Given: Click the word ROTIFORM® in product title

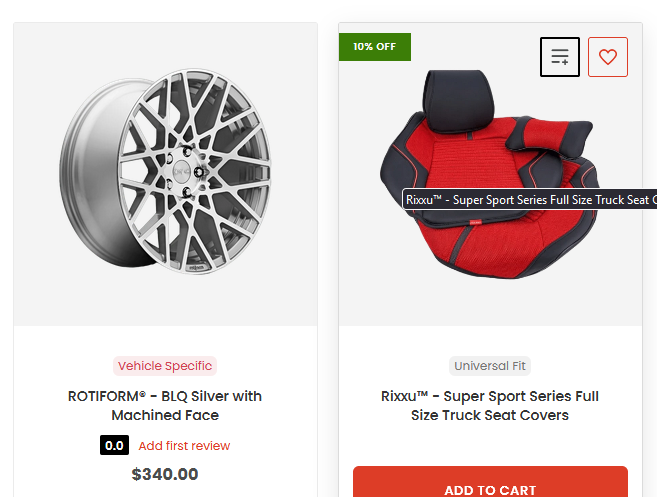Looking at the screenshot, I should (x=103, y=396).
